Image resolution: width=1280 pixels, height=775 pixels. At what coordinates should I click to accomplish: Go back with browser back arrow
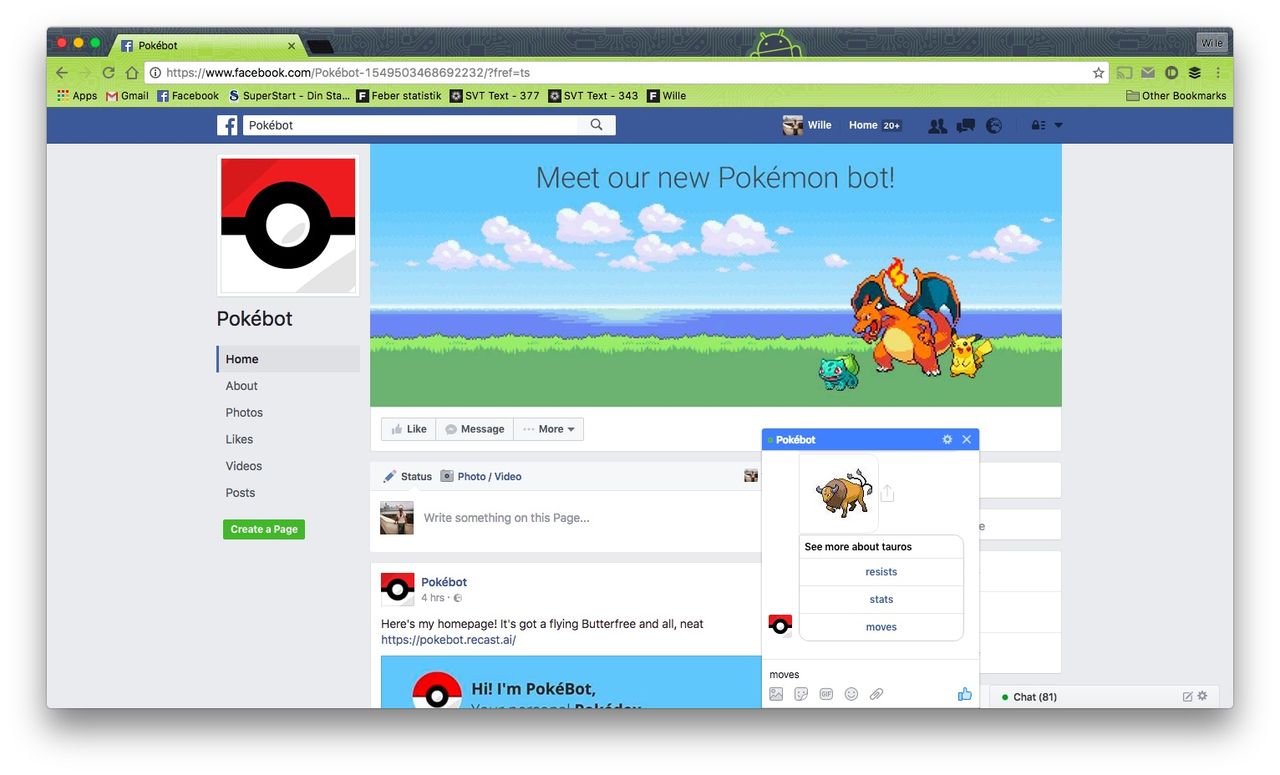point(62,73)
